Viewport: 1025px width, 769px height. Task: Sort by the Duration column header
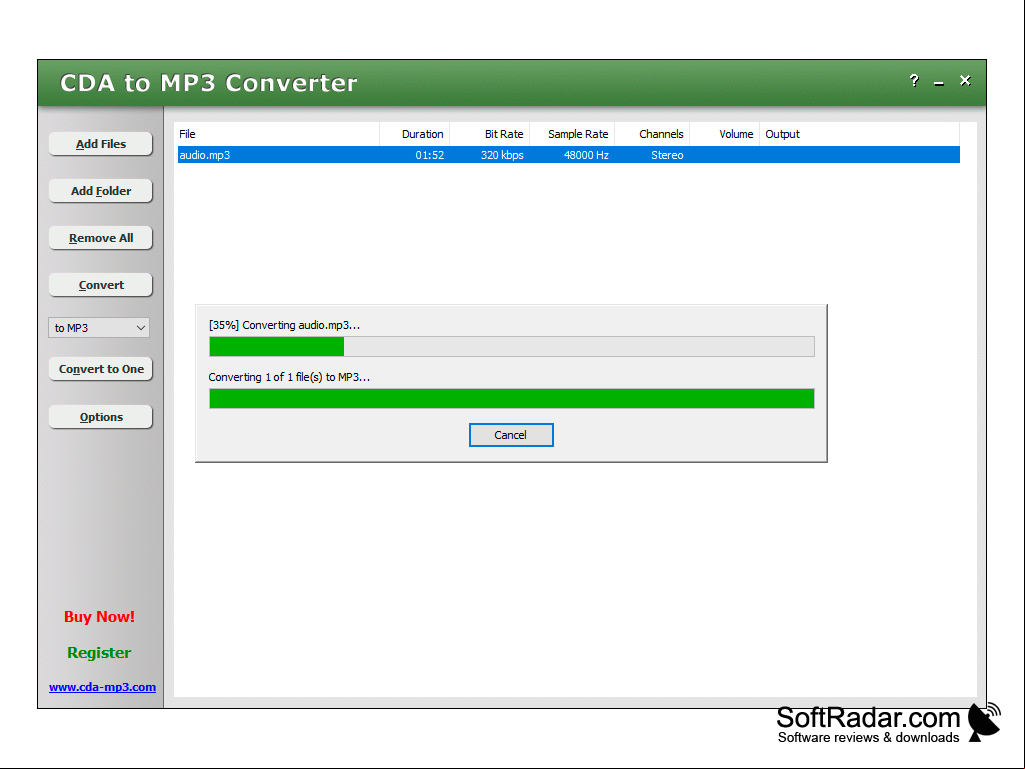[x=414, y=134]
